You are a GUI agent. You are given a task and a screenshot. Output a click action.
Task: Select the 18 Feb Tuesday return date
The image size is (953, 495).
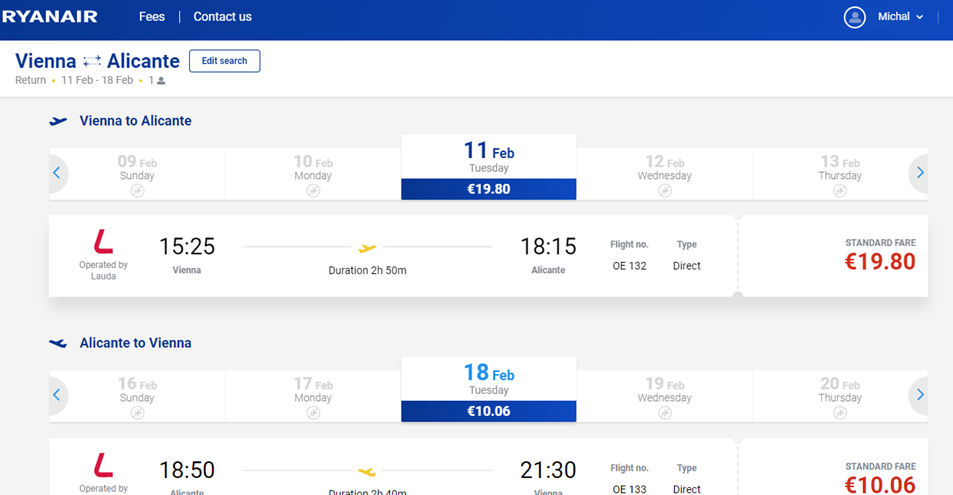coord(489,389)
